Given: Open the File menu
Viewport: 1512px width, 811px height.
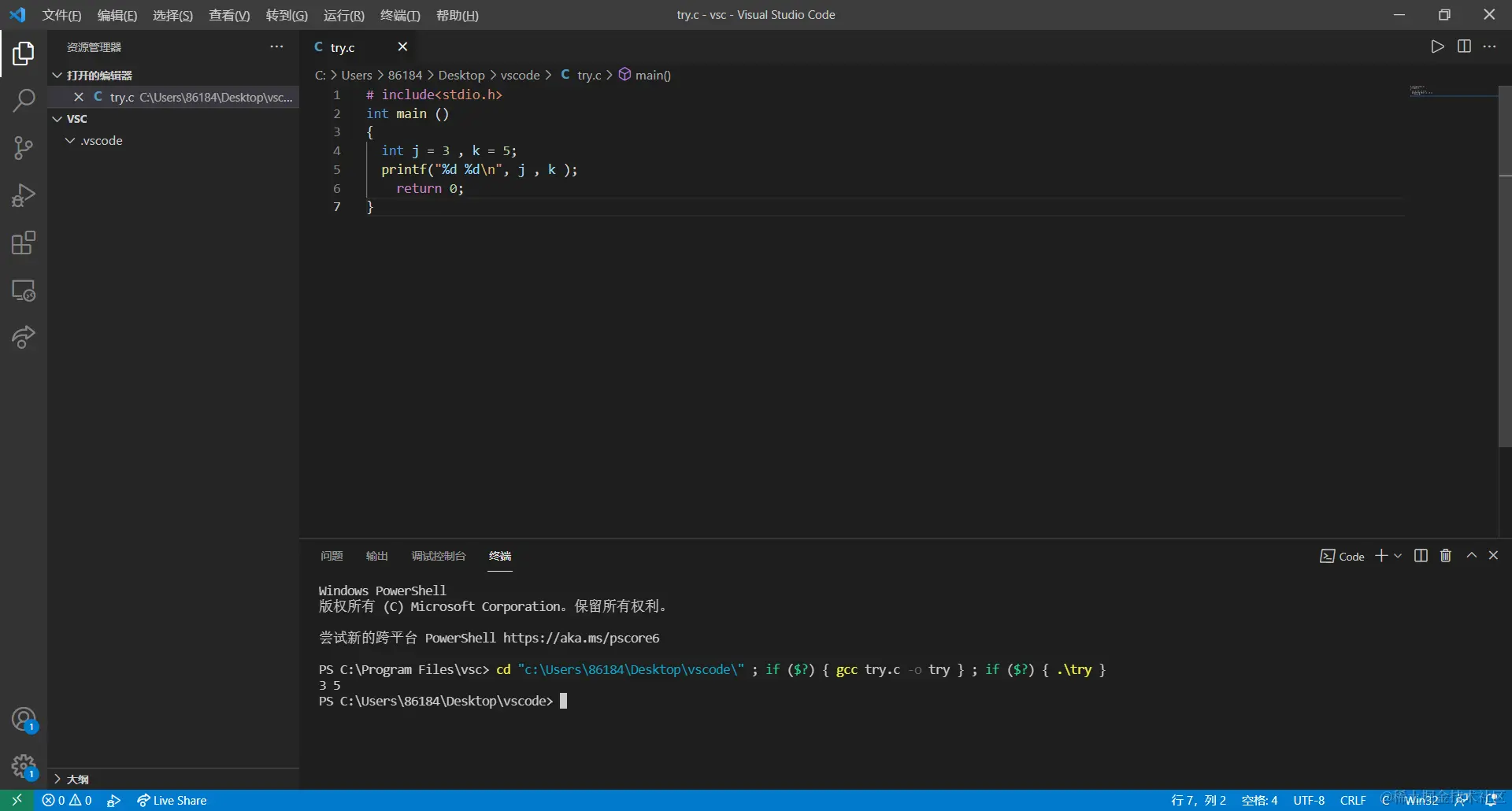Looking at the screenshot, I should pos(61,15).
